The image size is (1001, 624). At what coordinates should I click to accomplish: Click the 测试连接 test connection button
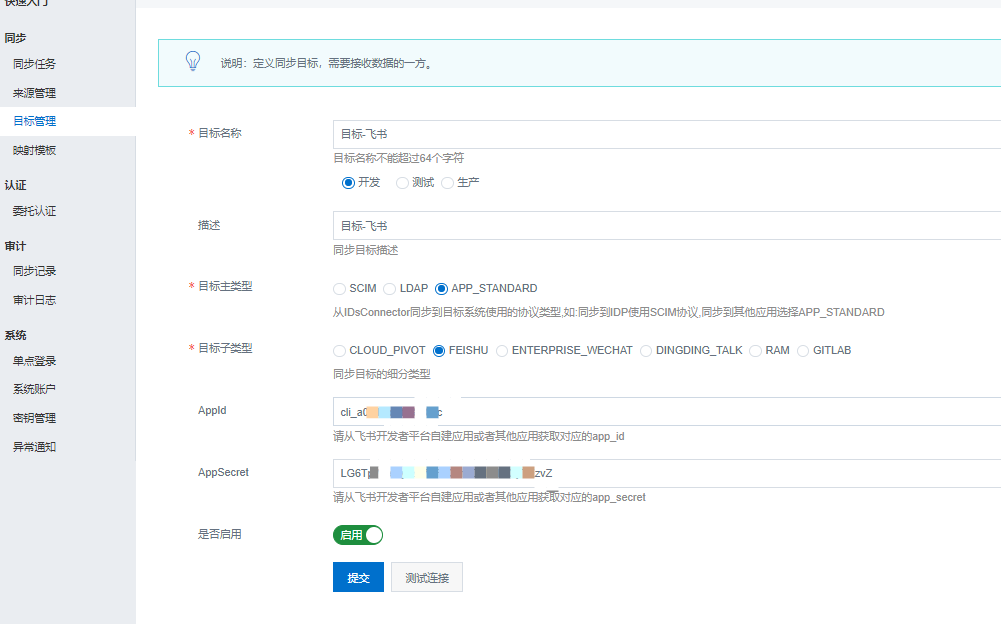click(x=427, y=577)
